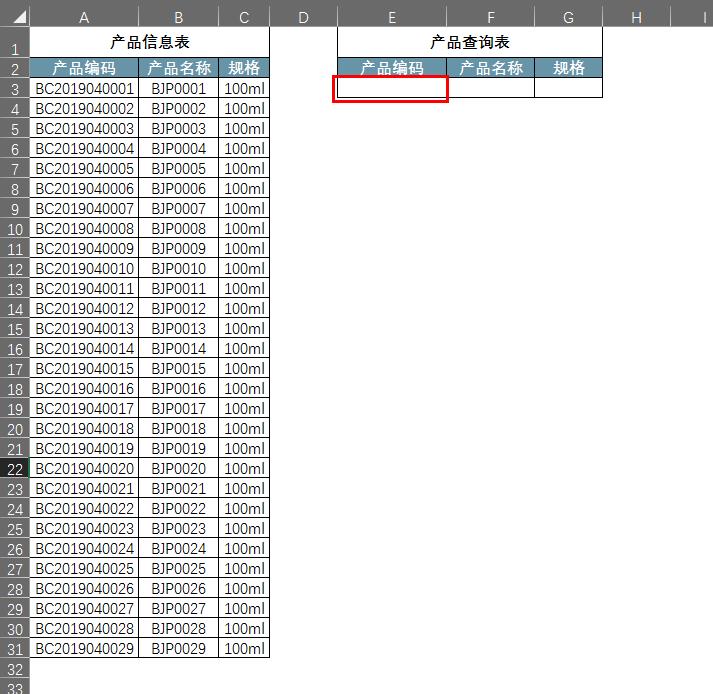
Task: Select cell BJP0008
Action: [x=179, y=228]
